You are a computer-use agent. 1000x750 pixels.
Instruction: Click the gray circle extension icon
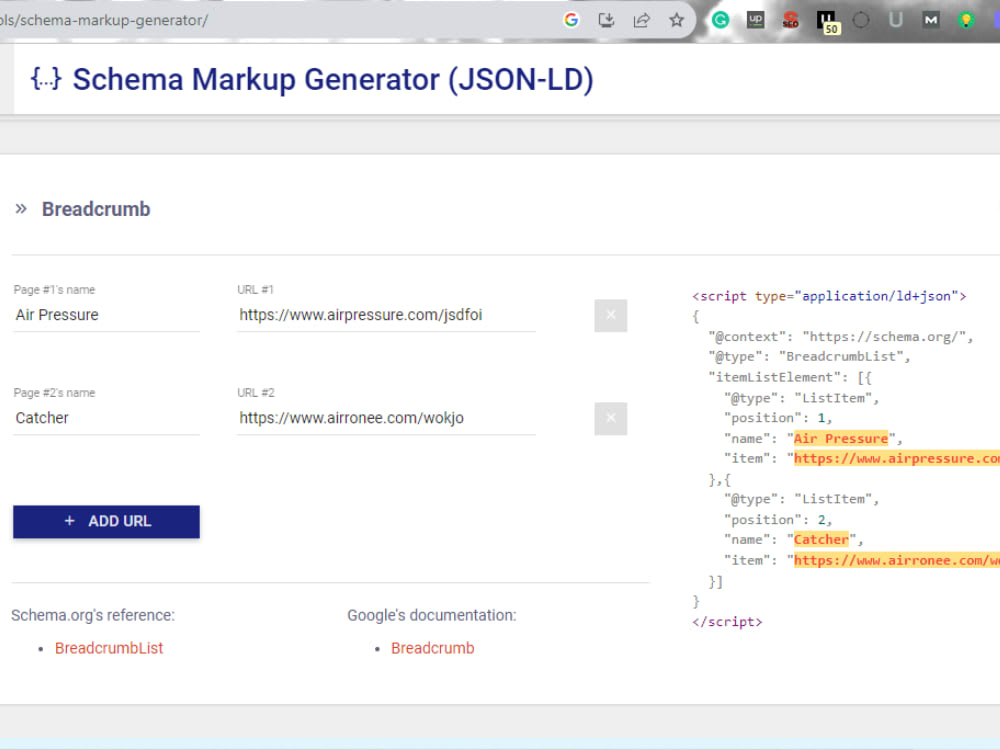coord(861,20)
